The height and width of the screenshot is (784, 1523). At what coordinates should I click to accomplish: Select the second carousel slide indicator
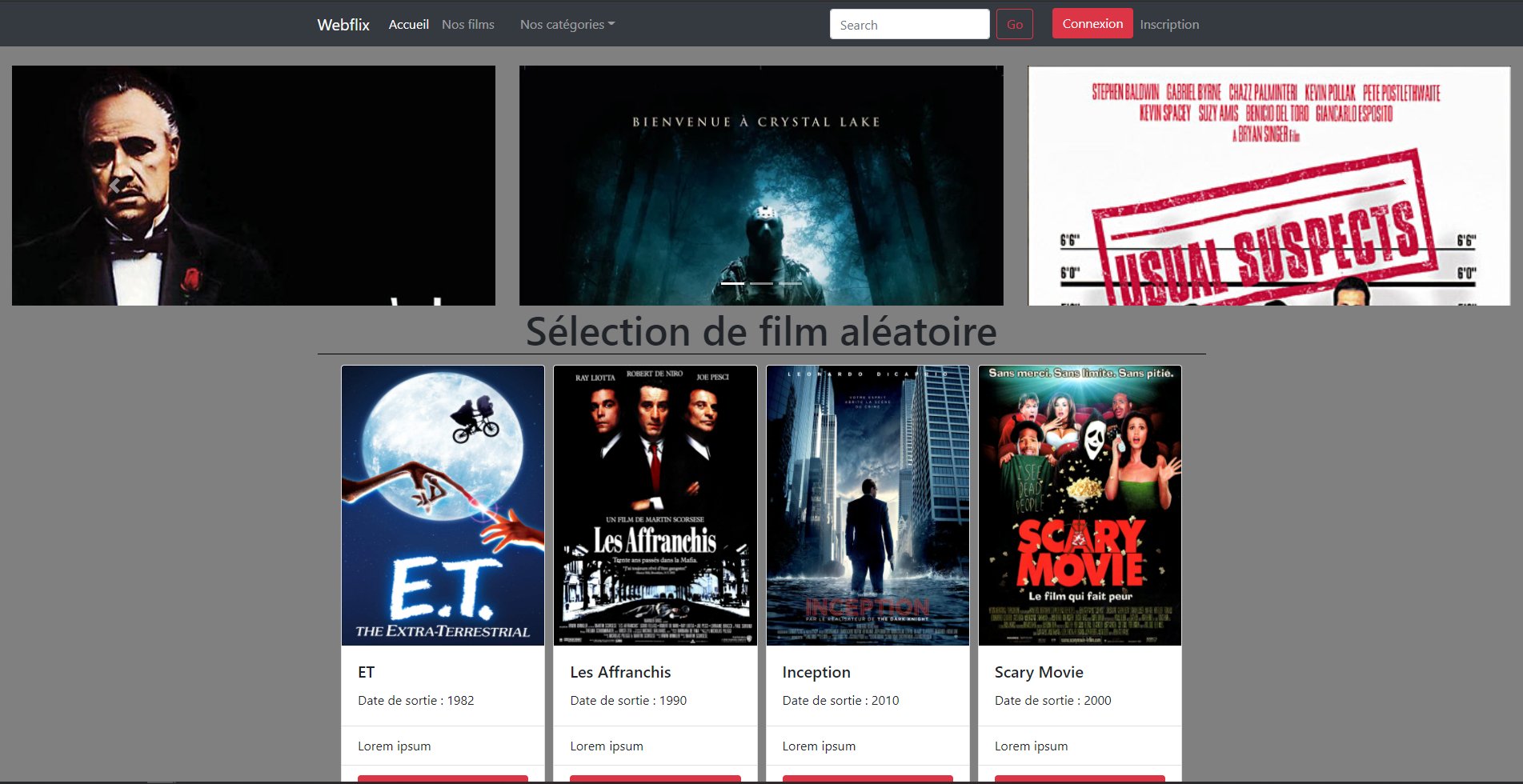[x=761, y=283]
